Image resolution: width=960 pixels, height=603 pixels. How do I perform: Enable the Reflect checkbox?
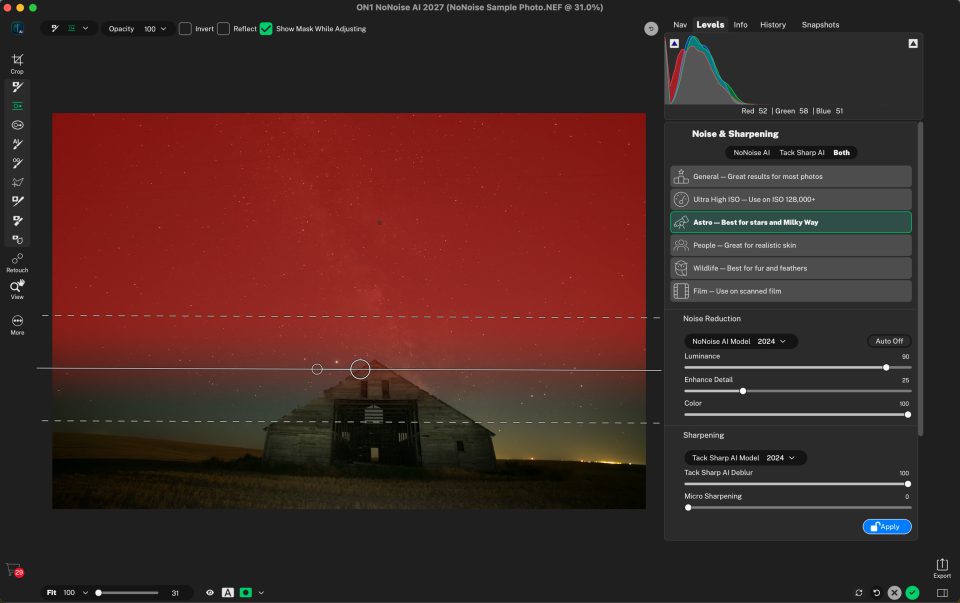(x=223, y=29)
